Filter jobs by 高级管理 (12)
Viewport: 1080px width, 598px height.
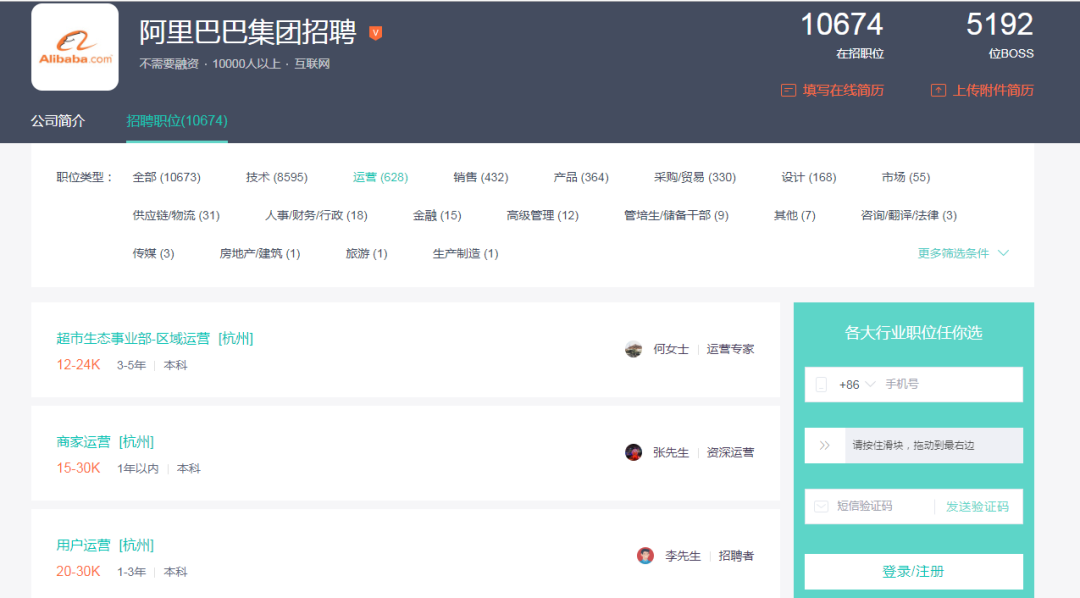(x=543, y=215)
